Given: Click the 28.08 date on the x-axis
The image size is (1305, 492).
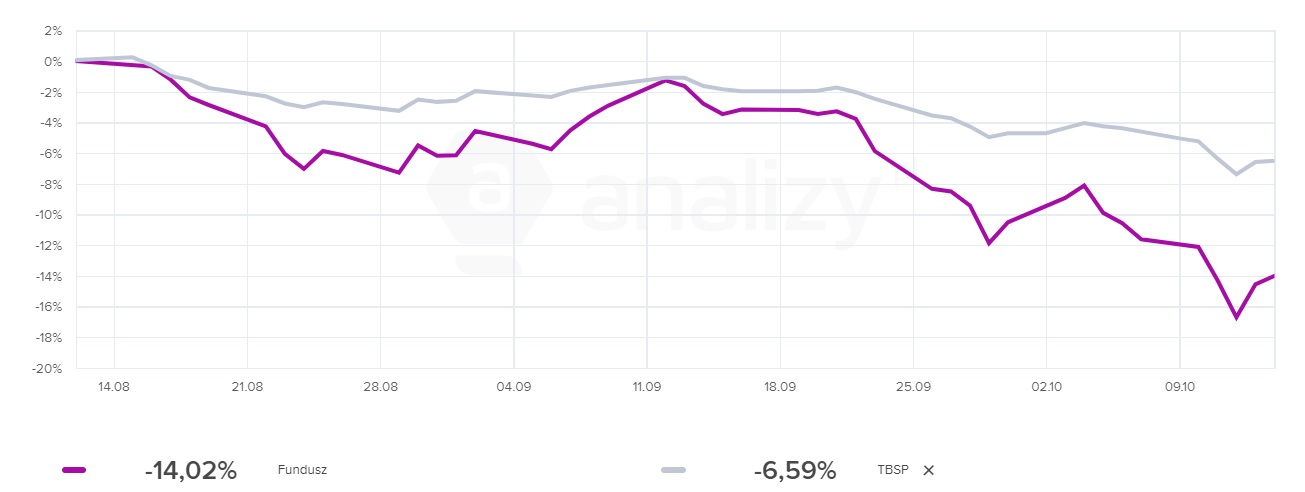Looking at the screenshot, I should click(380, 386).
